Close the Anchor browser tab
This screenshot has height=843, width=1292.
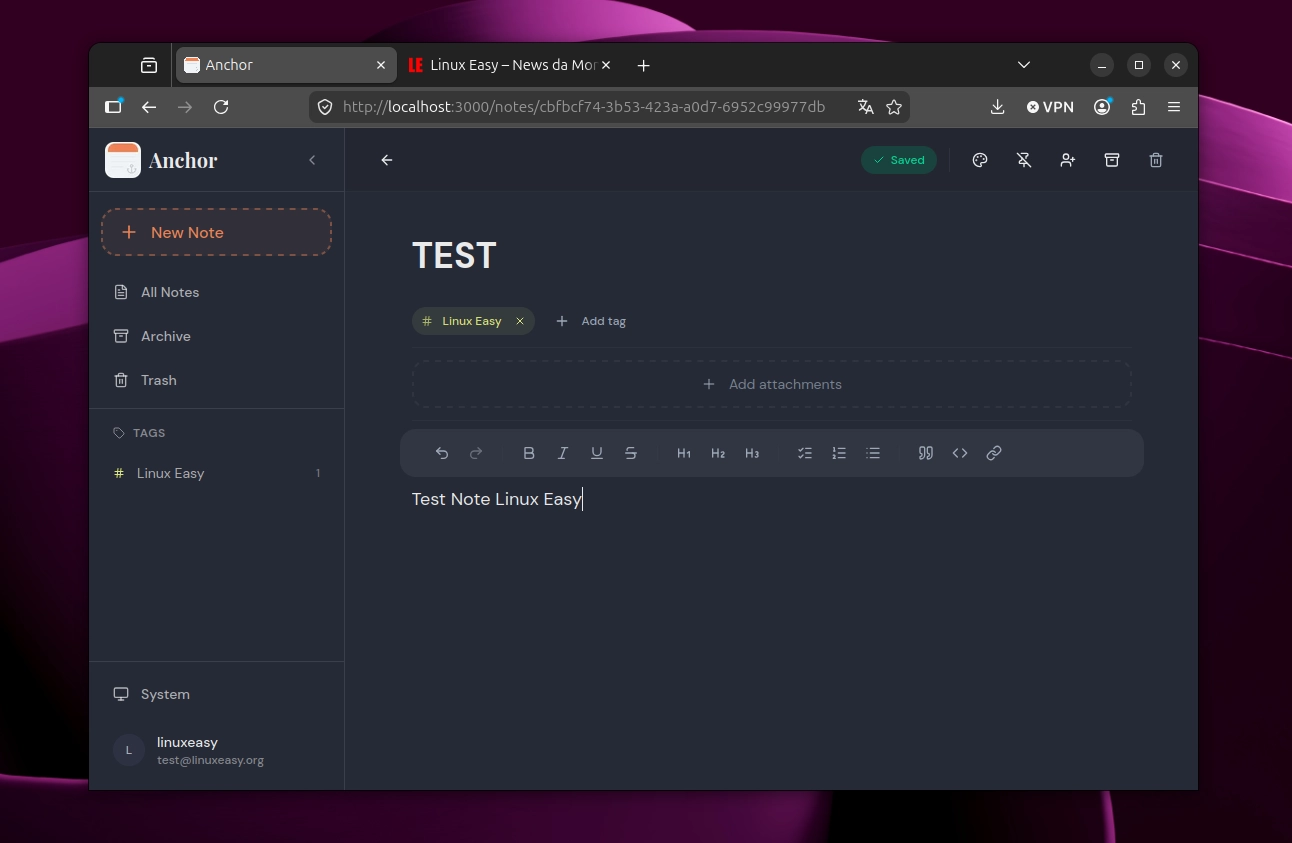tap(381, 65)
